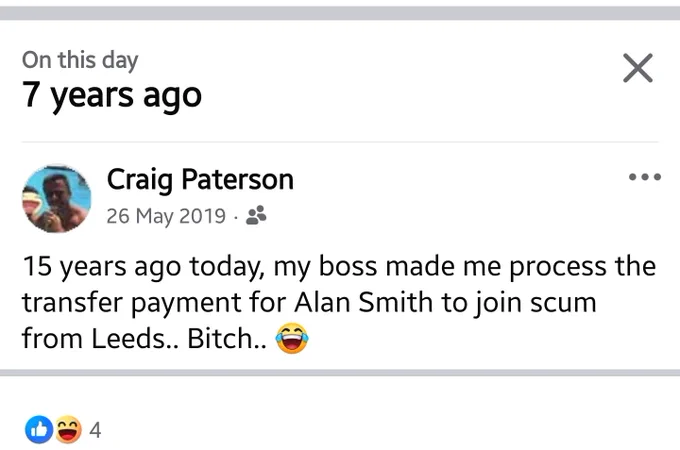Tap the thin line under "7 years ago"
This screenshot has width=680, height=450.
point(340,142)
